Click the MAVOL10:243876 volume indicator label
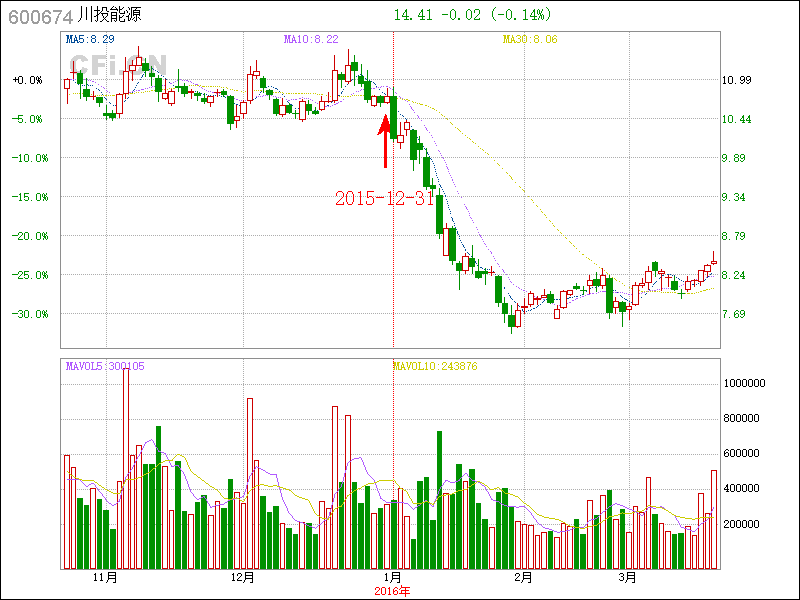The image size is (800, 600). tap(435, 366)
